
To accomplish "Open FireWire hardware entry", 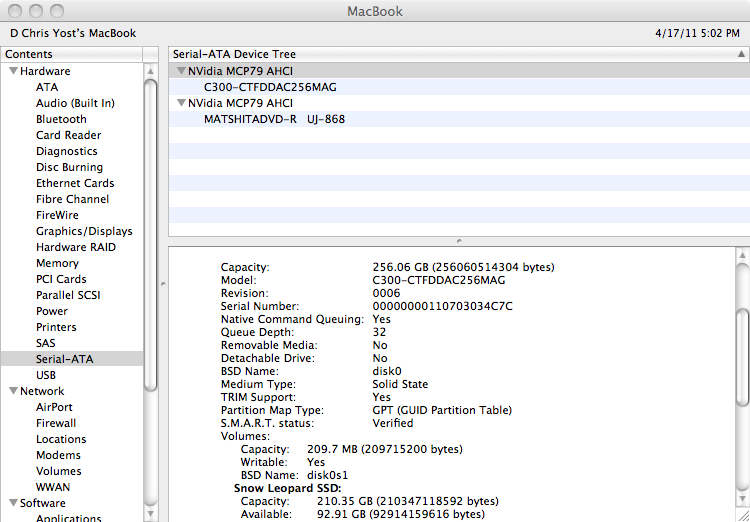I will pos(57,215).
